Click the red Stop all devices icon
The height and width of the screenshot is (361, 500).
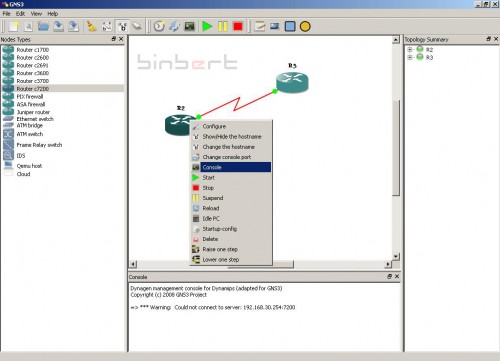[238, 26]
